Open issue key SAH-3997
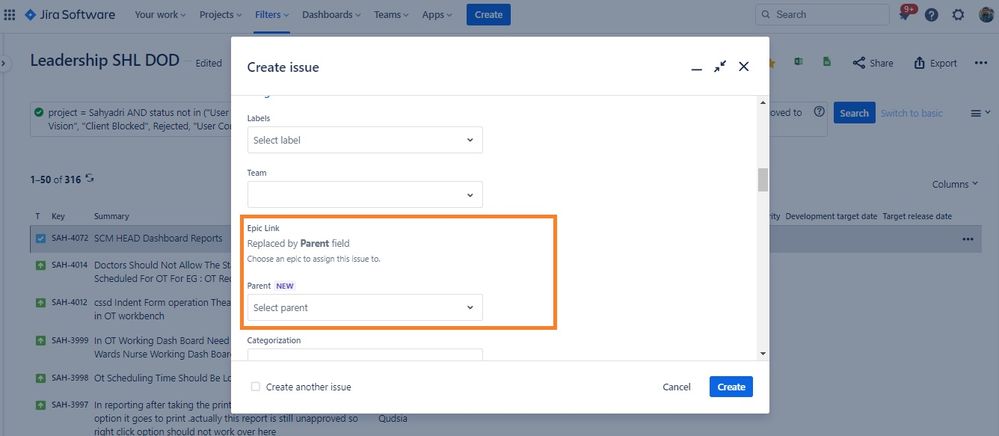The height and width of the screenshot is (436, 999). 69,405
